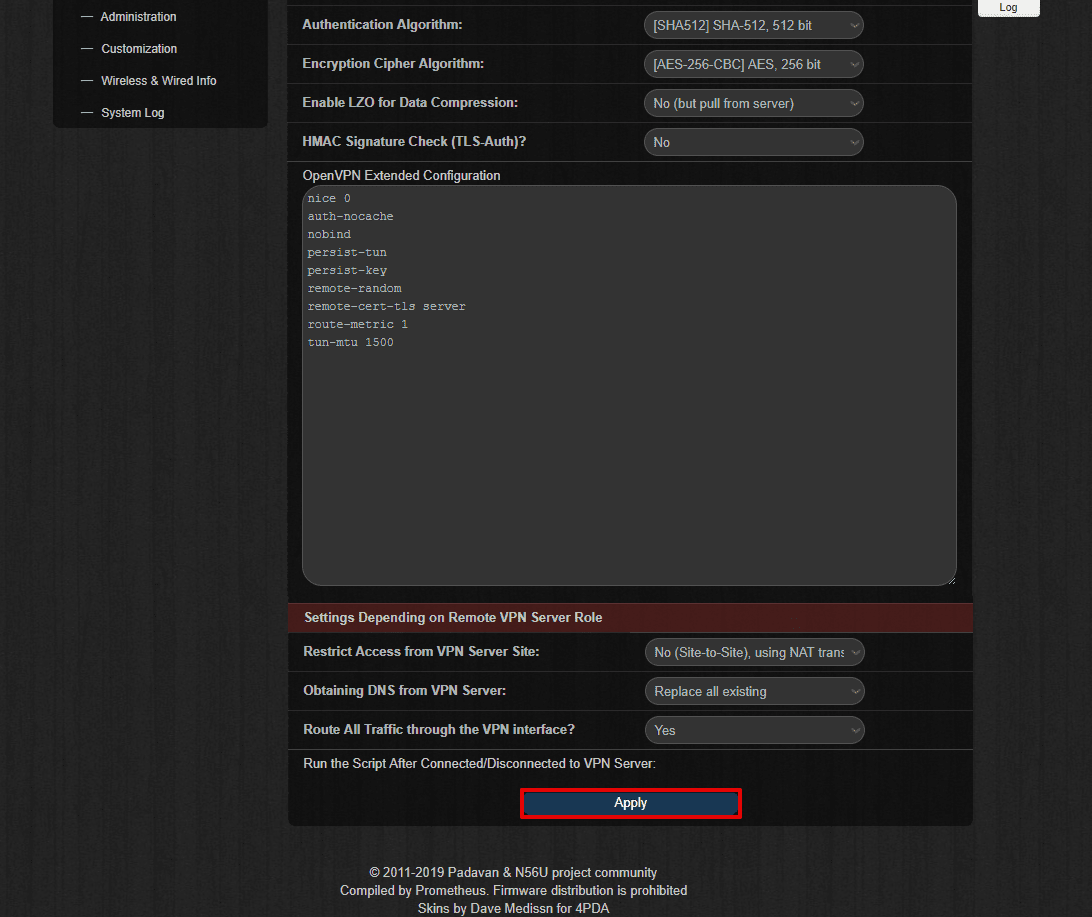
Task: Open the Customization page
Action: [139, 48]
